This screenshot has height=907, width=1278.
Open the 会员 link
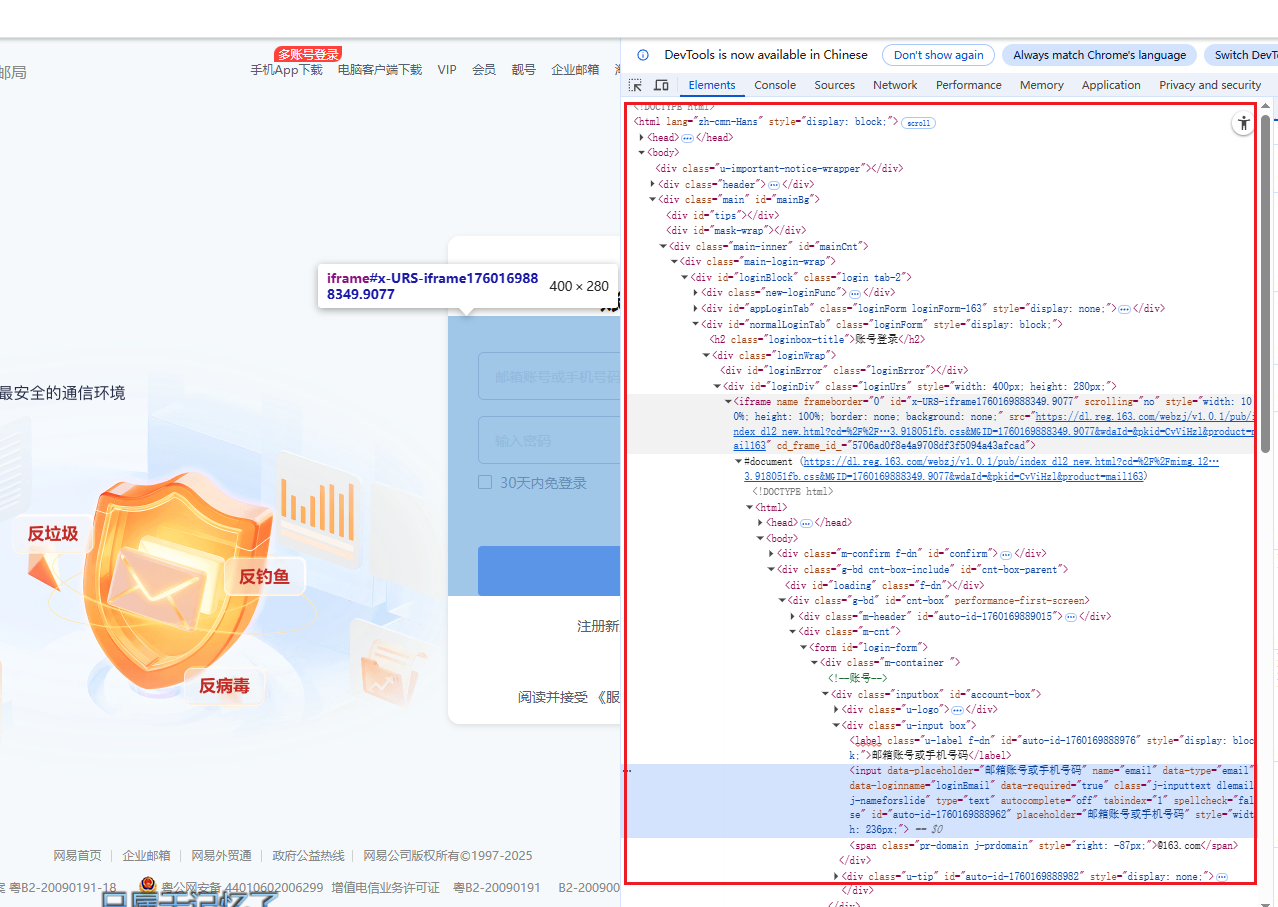484,70
